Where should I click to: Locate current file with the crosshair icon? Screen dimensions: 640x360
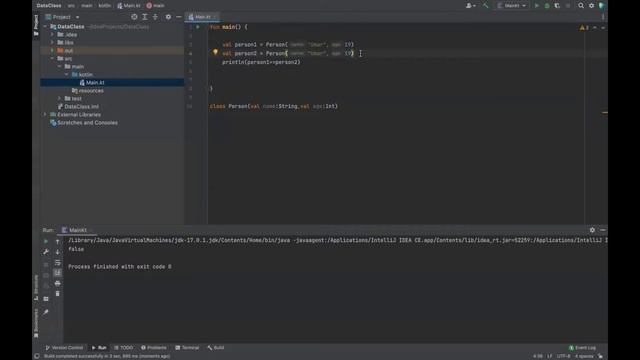134,17
